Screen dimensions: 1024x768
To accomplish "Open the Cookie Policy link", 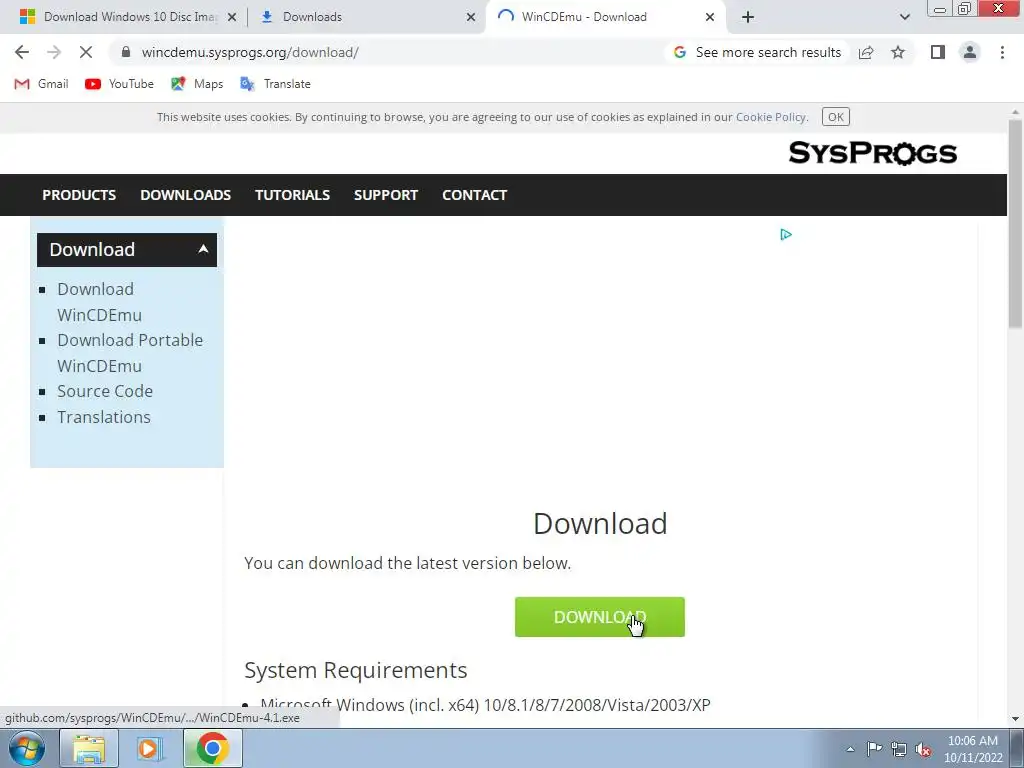I will (771, 117).
